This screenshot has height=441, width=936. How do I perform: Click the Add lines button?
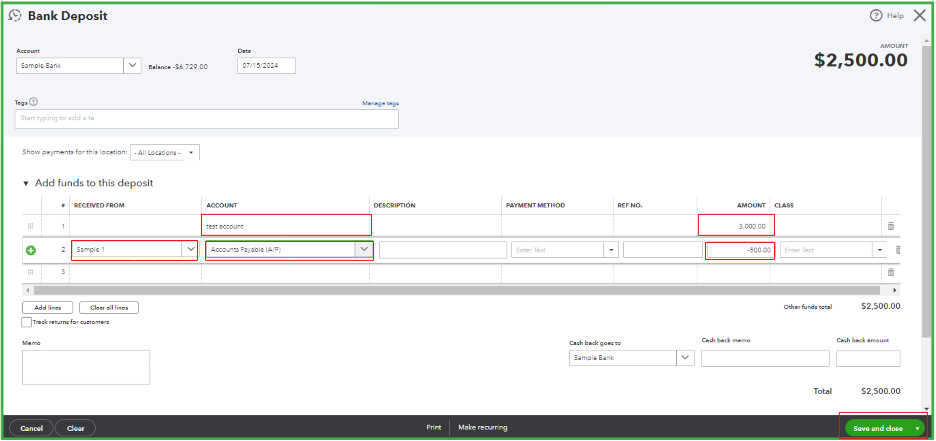coord(48,308)
